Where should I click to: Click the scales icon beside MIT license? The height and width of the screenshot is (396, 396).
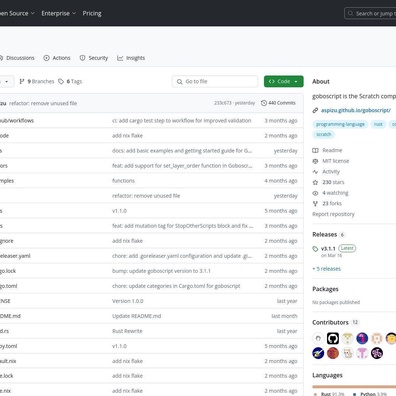[315, 161]
